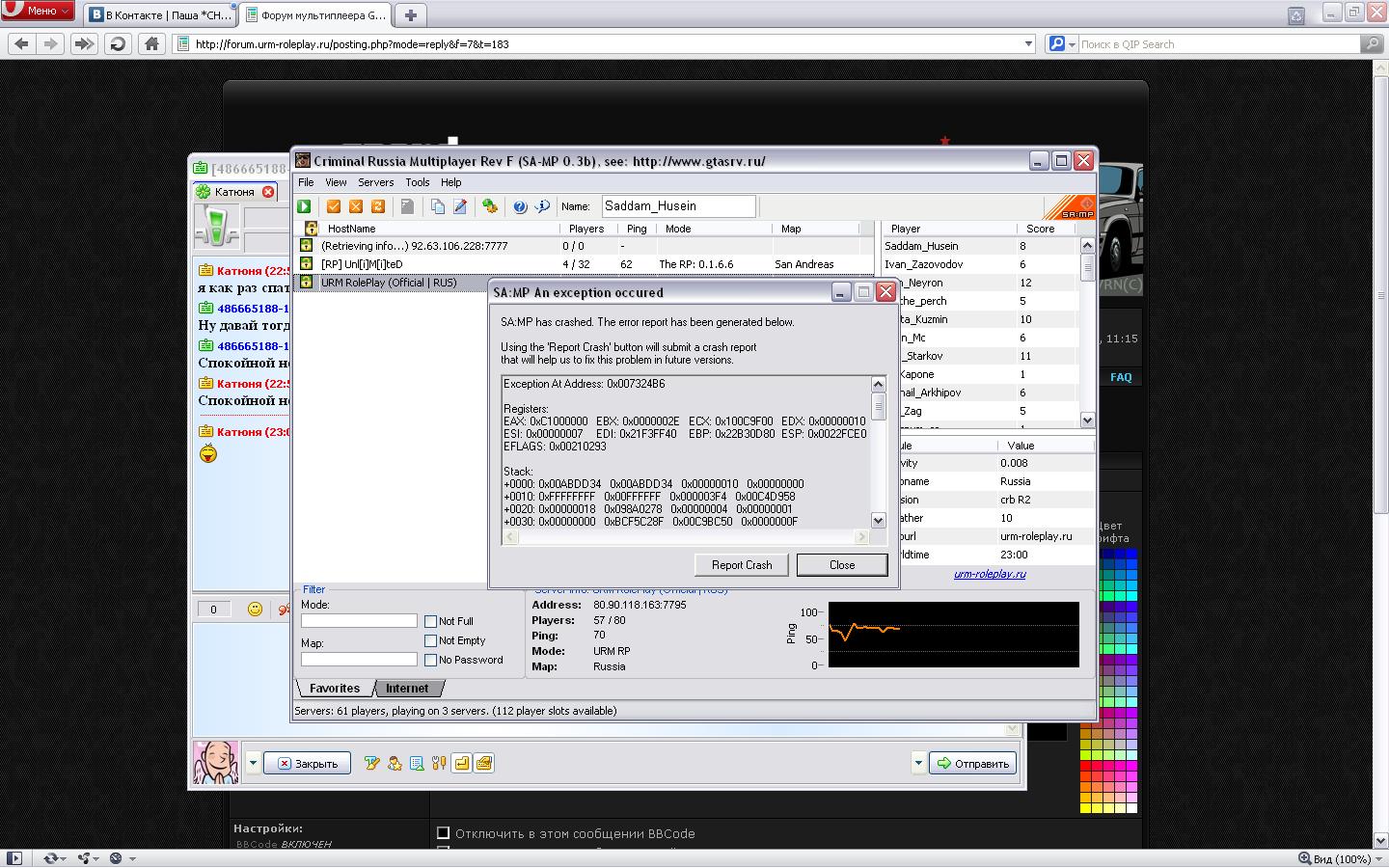1389x868 pixels.
Task: Sort the server list by the Ping column header
Action: point(637,229)
